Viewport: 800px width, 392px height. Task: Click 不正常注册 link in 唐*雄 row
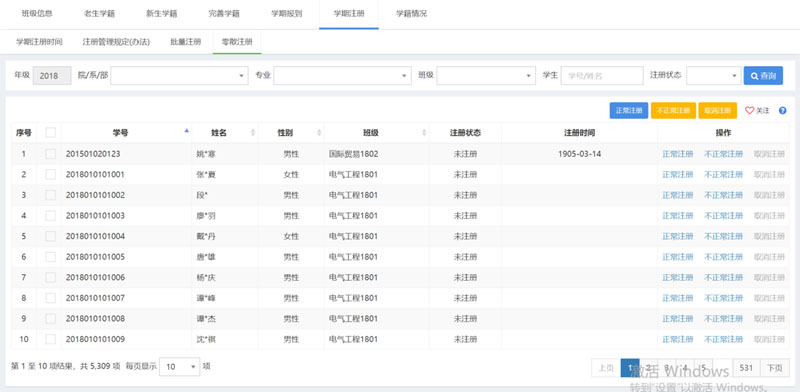[723, 257]
